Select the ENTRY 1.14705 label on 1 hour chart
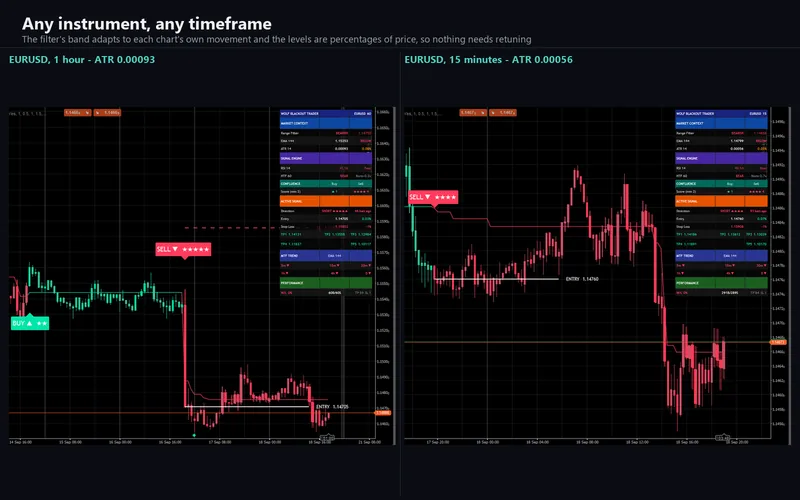The width and height of the screenshot is (800, 500). [332, 407]
